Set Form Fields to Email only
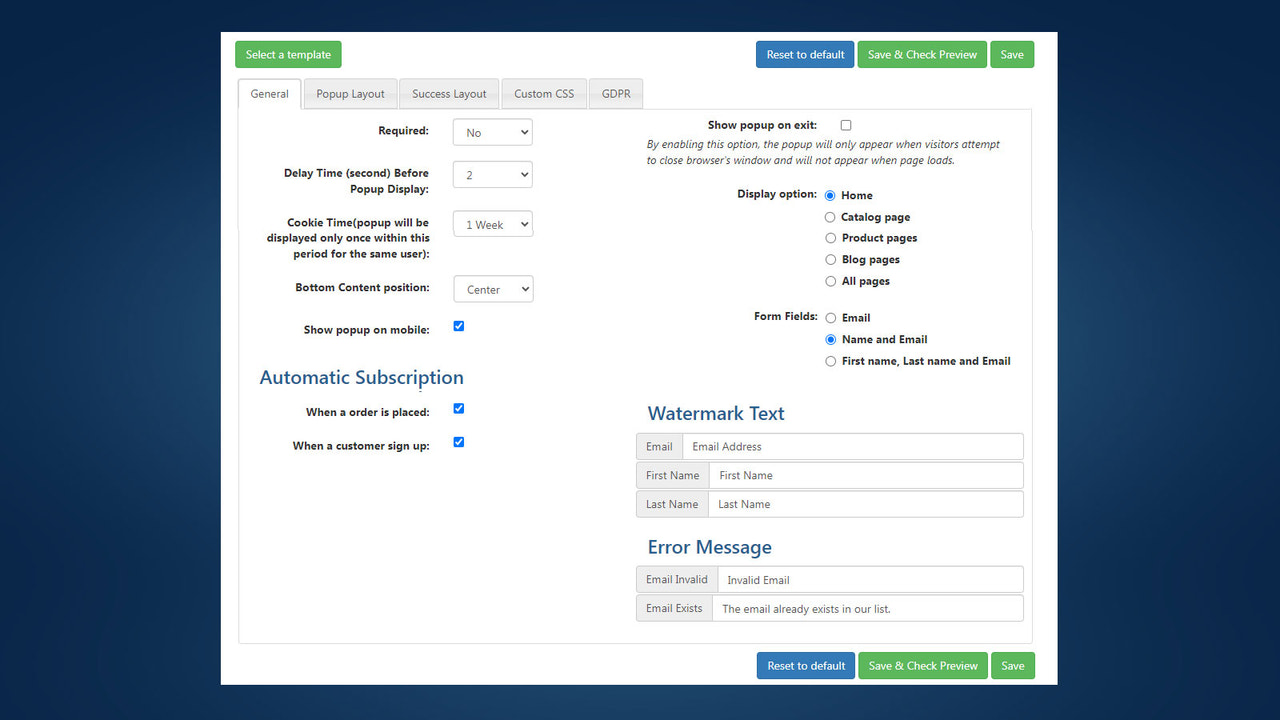This screenshot has height=720, width=1280. tap(830, 317)
